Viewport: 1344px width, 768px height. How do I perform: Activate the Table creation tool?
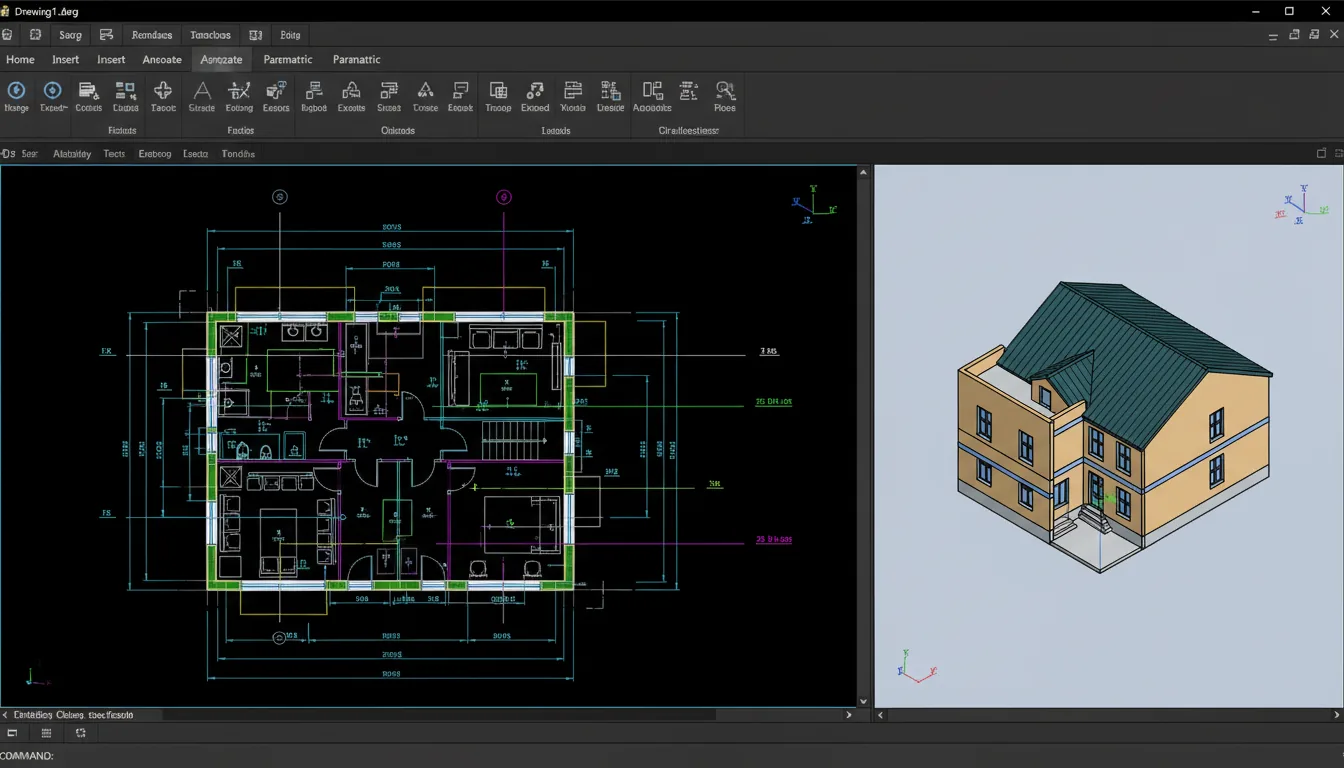click(x=163, y=95)
